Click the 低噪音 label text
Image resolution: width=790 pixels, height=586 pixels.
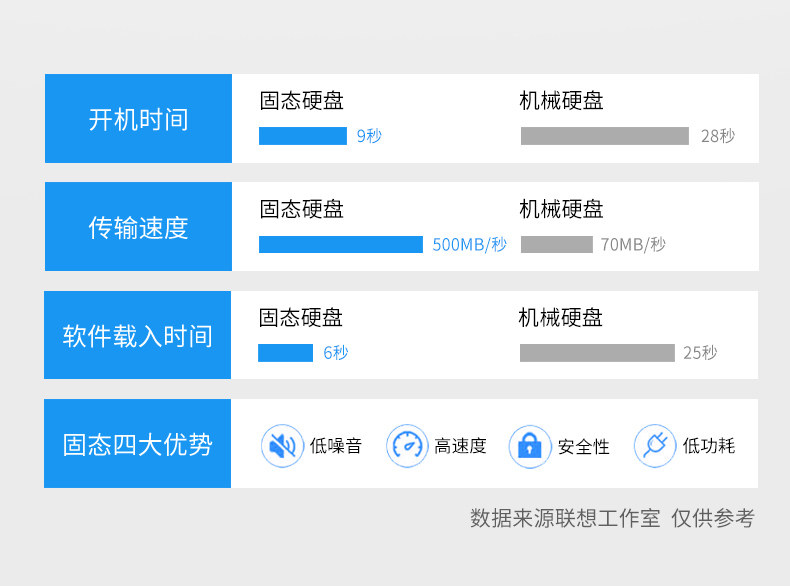pos(336,446)
